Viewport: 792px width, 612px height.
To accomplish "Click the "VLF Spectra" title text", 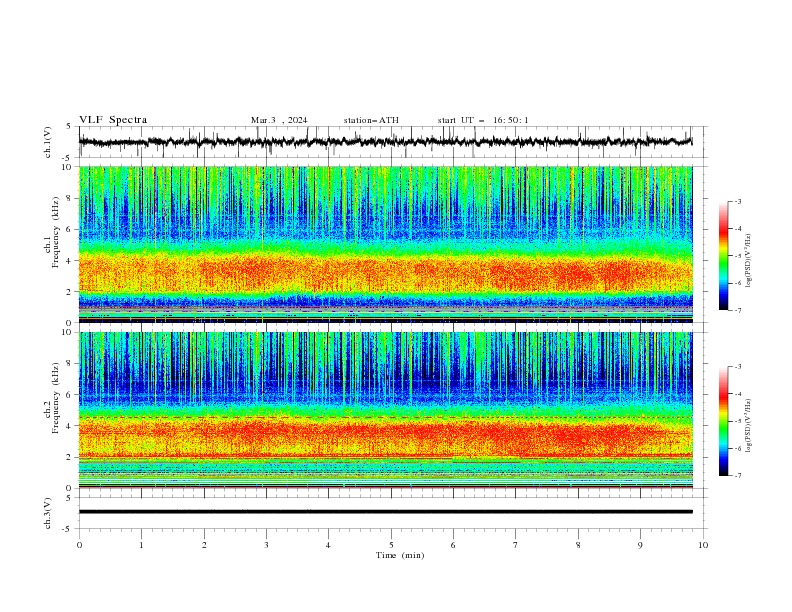I will (113, 120).
